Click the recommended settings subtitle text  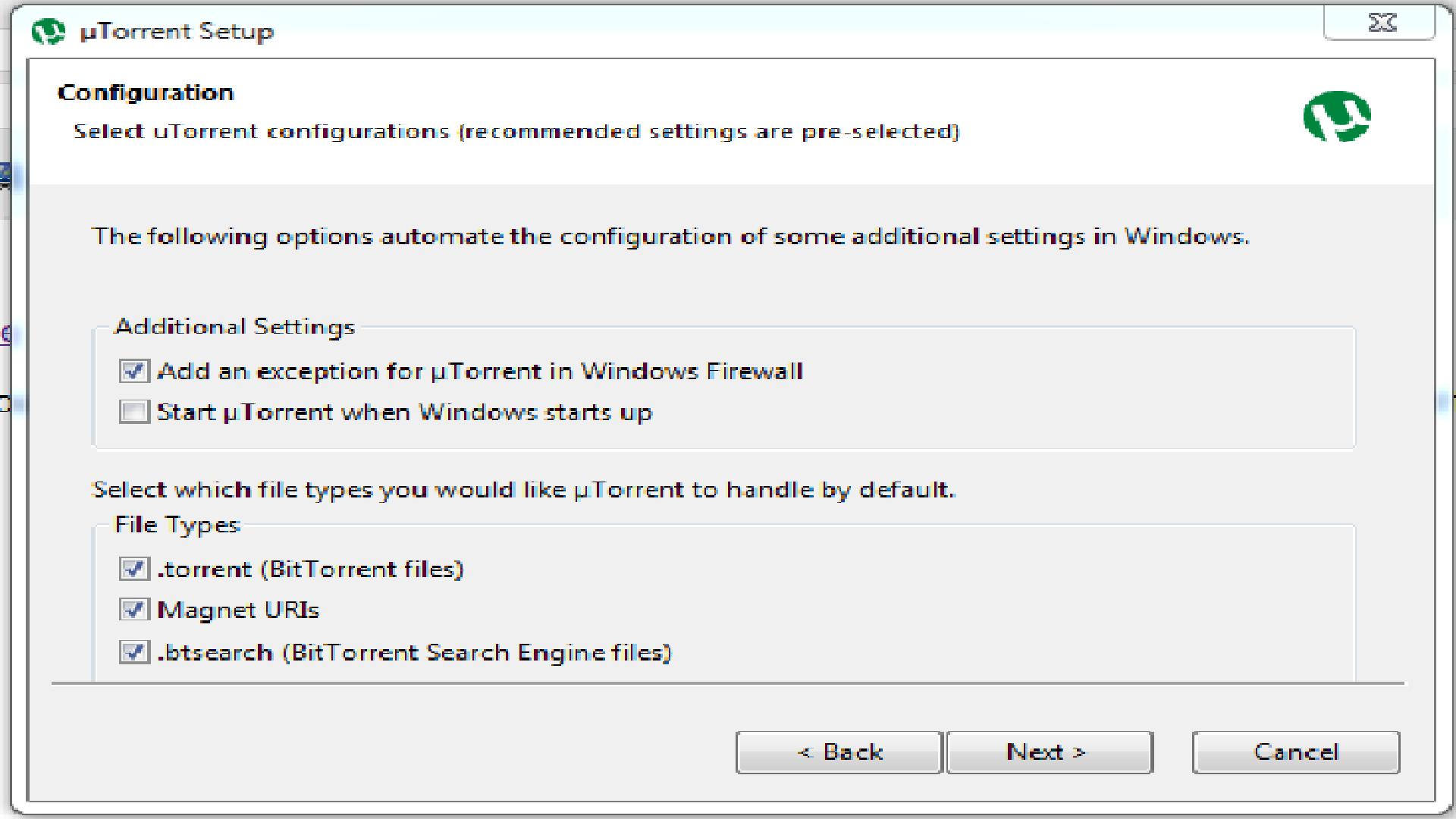(516, 132)
